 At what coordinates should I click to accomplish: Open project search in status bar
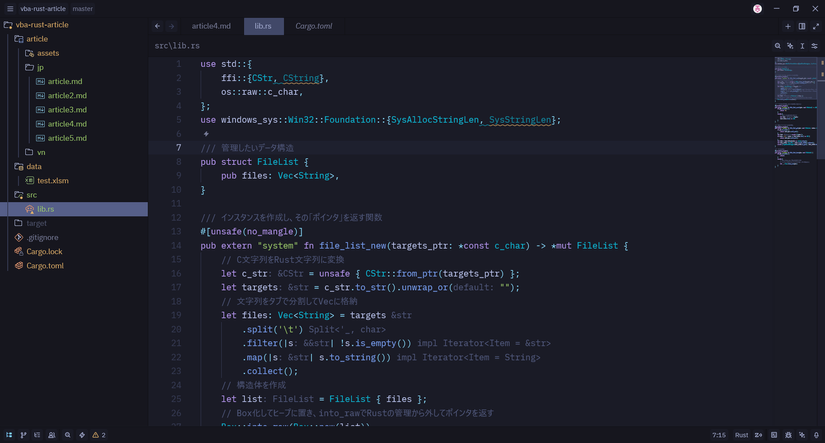pyautogui.click(x=67, y=435)
